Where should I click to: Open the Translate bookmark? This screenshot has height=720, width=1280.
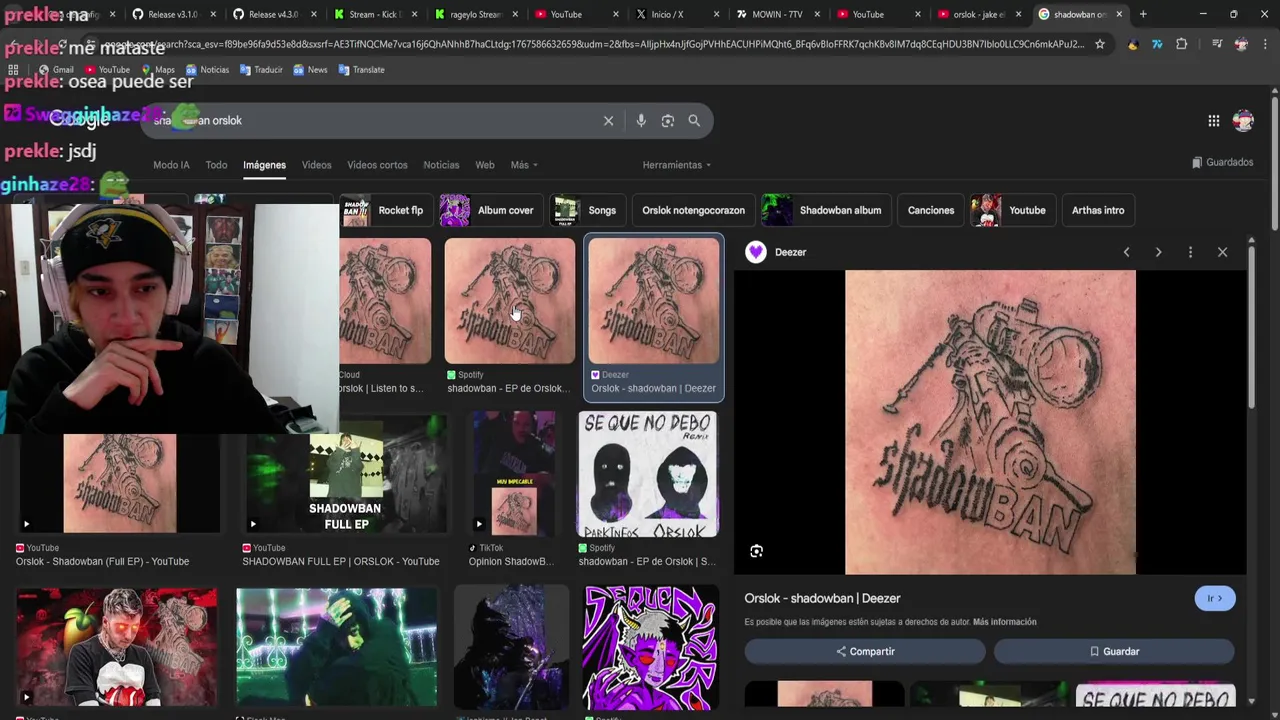[361, 70]
